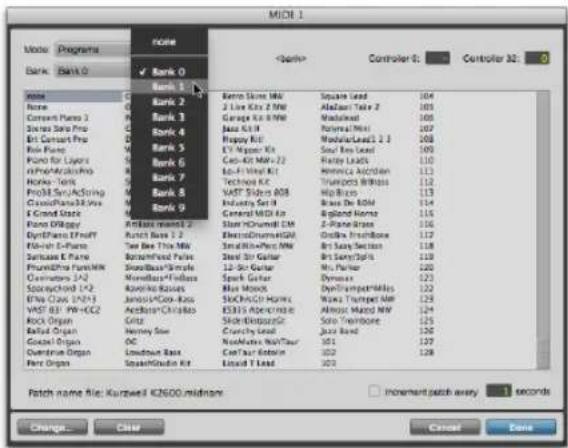Click the increment seconds number field

tap(499, 391)
